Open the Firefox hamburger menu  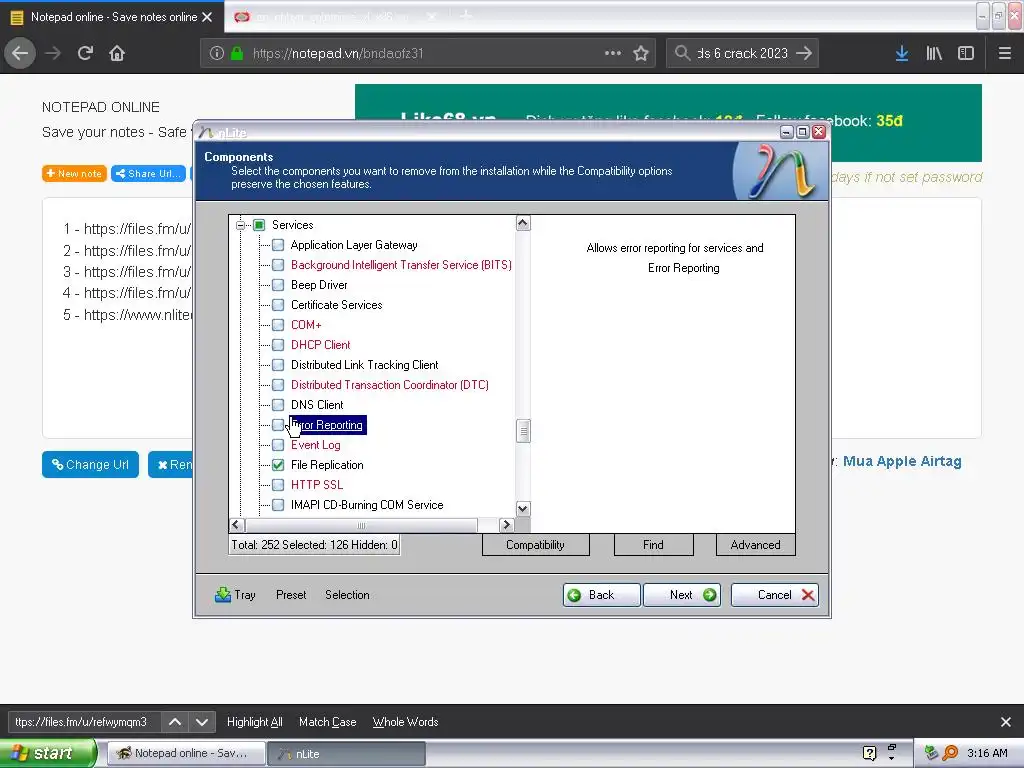[1005, 53]
